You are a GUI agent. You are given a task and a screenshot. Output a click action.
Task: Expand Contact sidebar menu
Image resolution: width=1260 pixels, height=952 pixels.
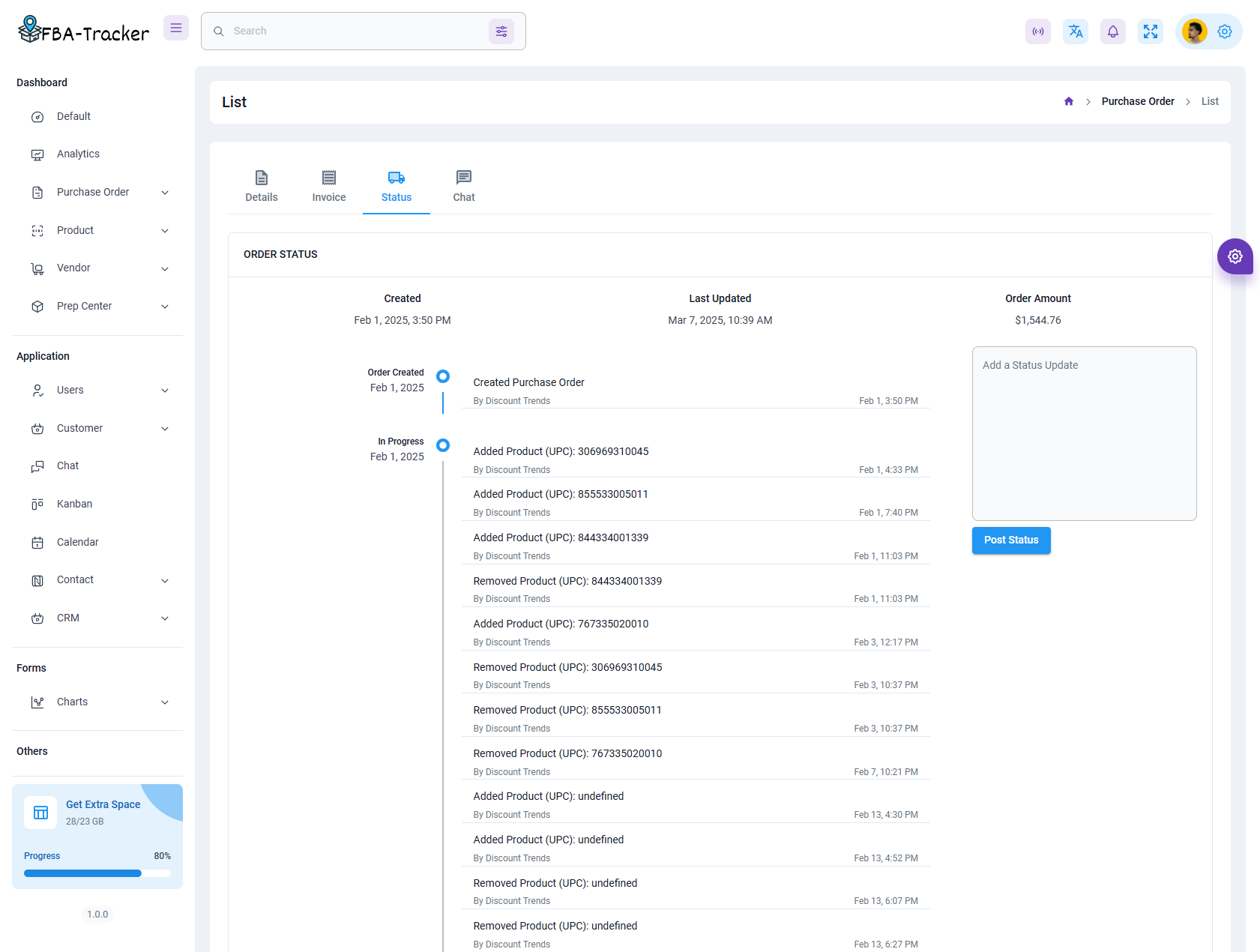97,579
